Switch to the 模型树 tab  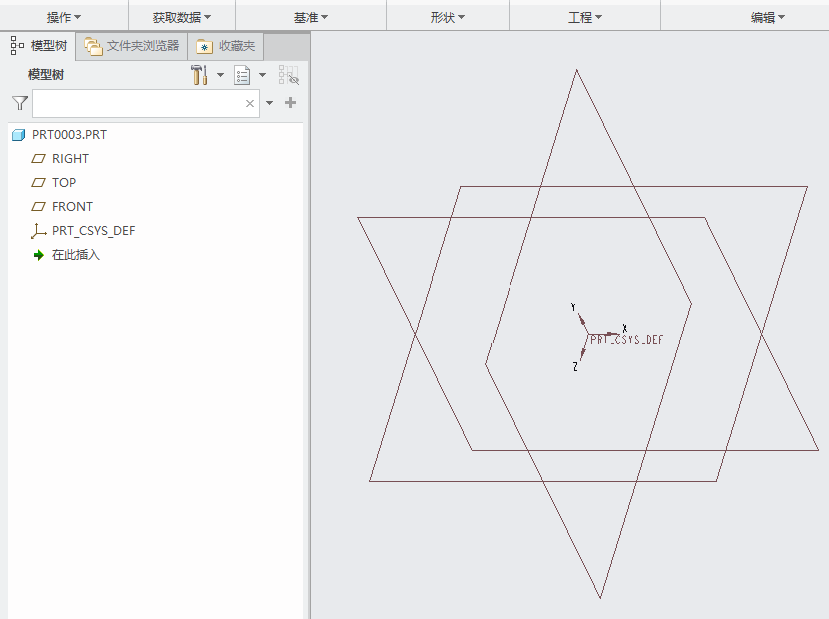coord(39,46)
